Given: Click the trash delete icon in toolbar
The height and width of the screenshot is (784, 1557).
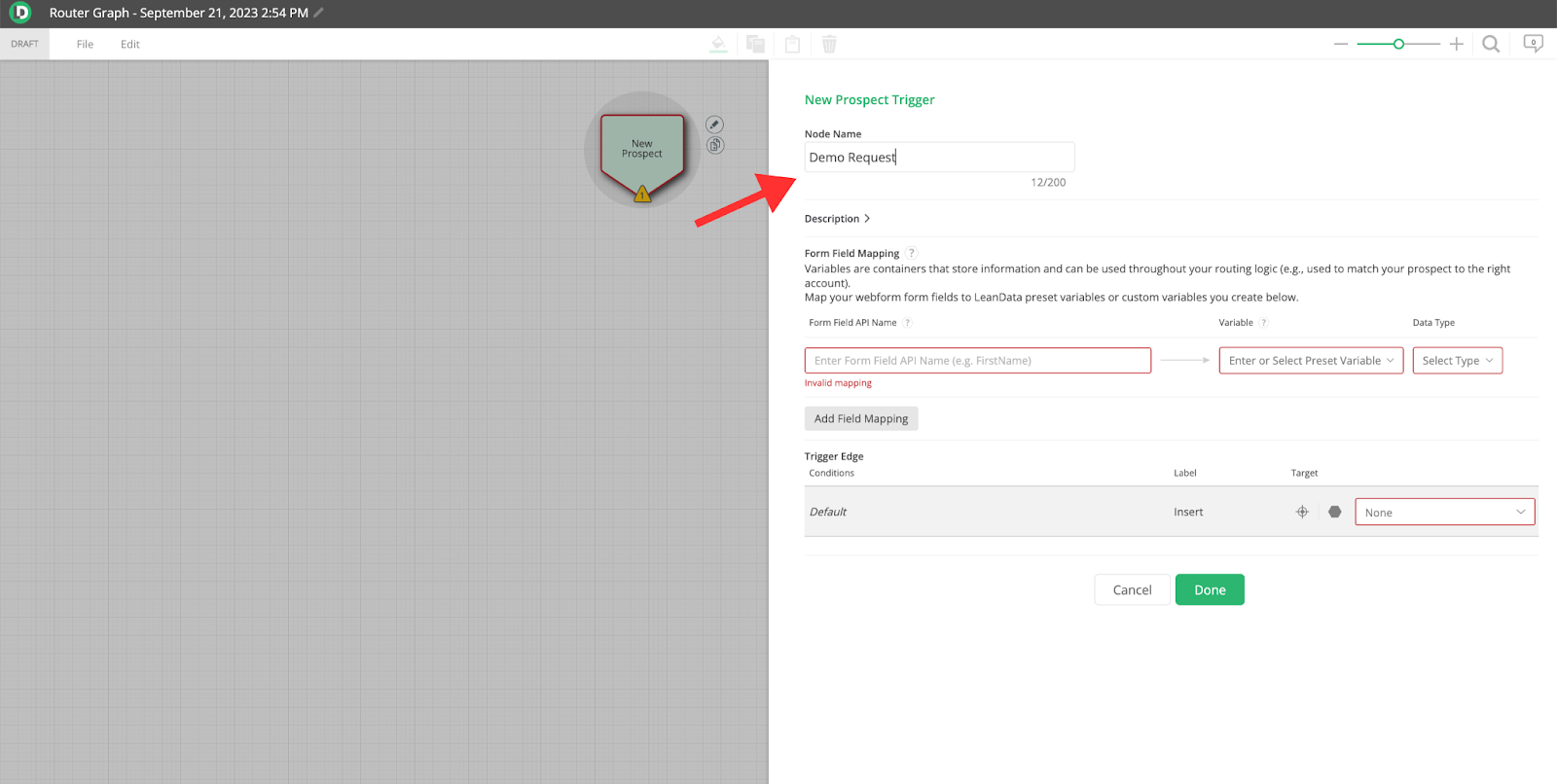Looking at the screenshot, I should tap(829, 44).
